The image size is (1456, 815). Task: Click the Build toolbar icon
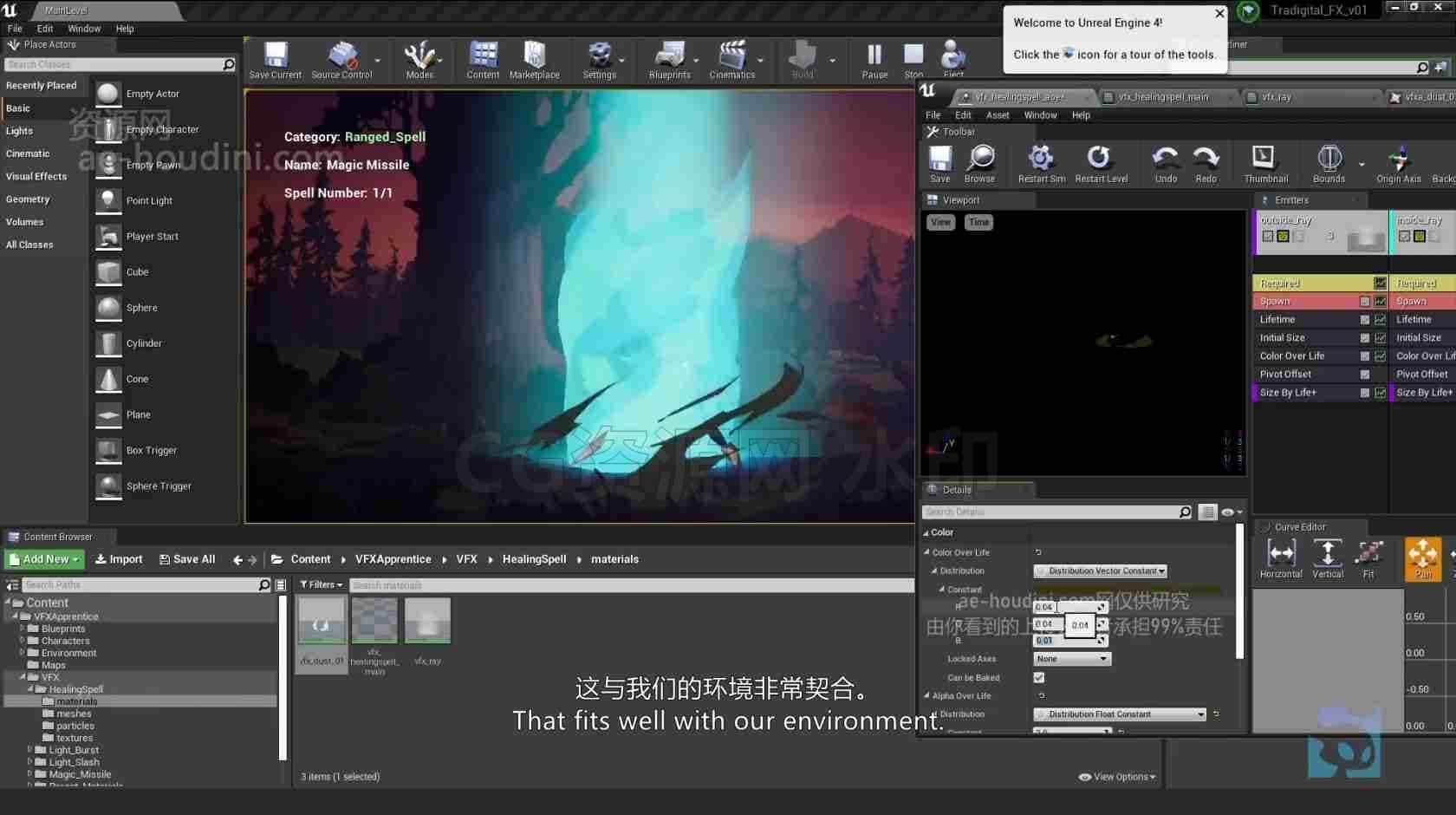[x=803, y=60]
